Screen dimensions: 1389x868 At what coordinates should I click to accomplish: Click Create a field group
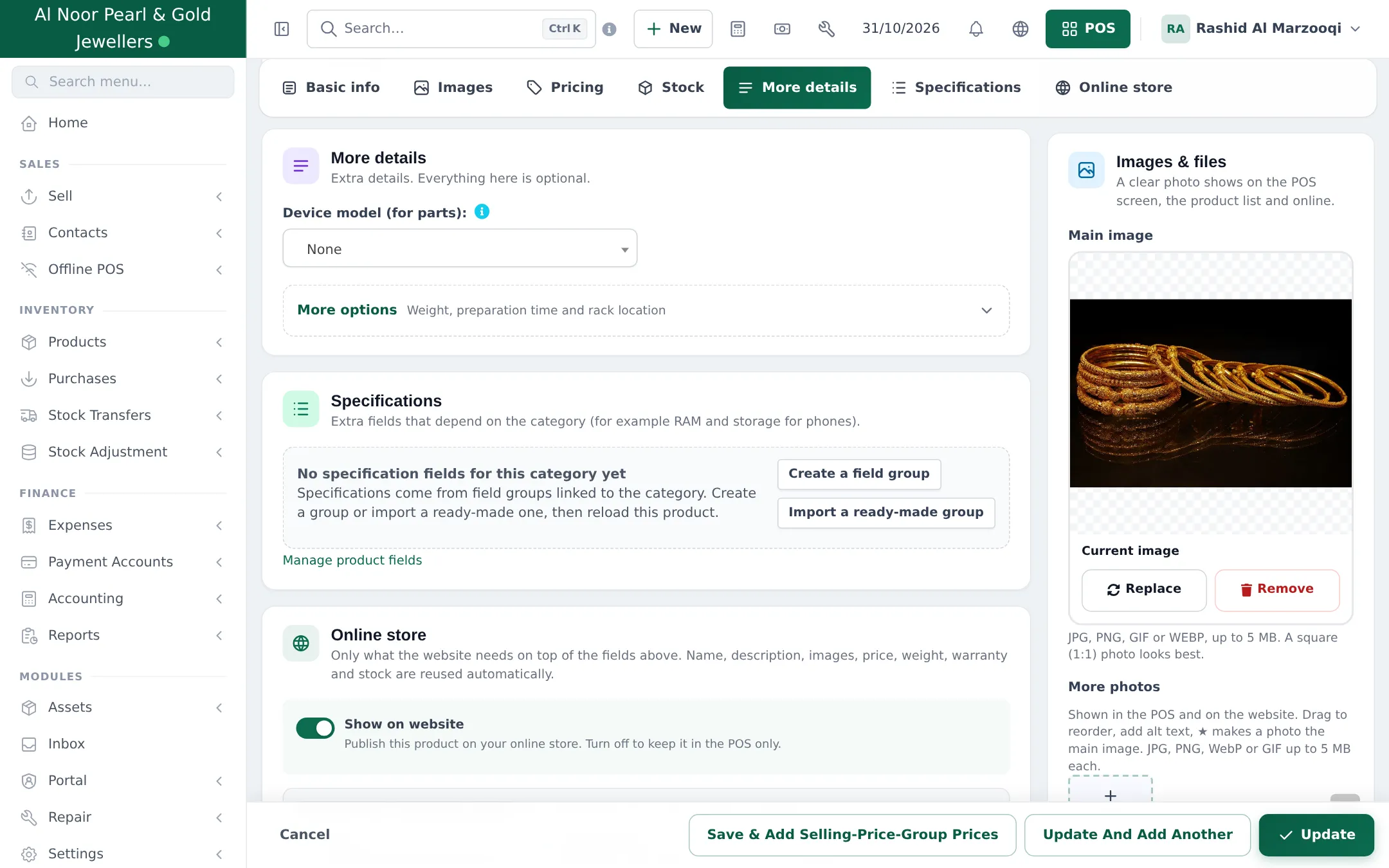(859, 474)
